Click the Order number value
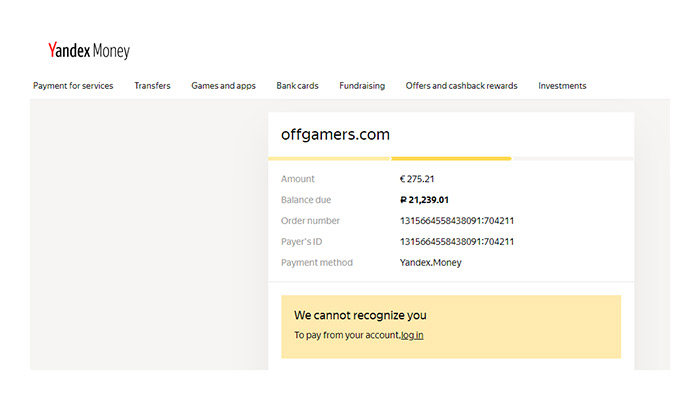 pyautogui.click(x=457, y=221)
